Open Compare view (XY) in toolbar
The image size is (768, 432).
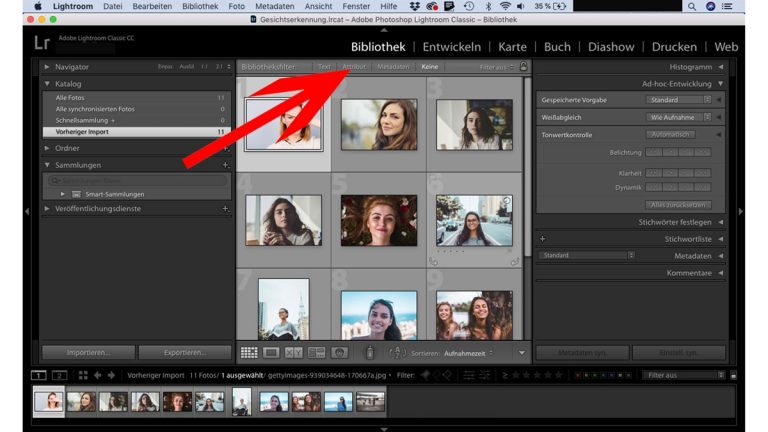(x=294, y=353)
